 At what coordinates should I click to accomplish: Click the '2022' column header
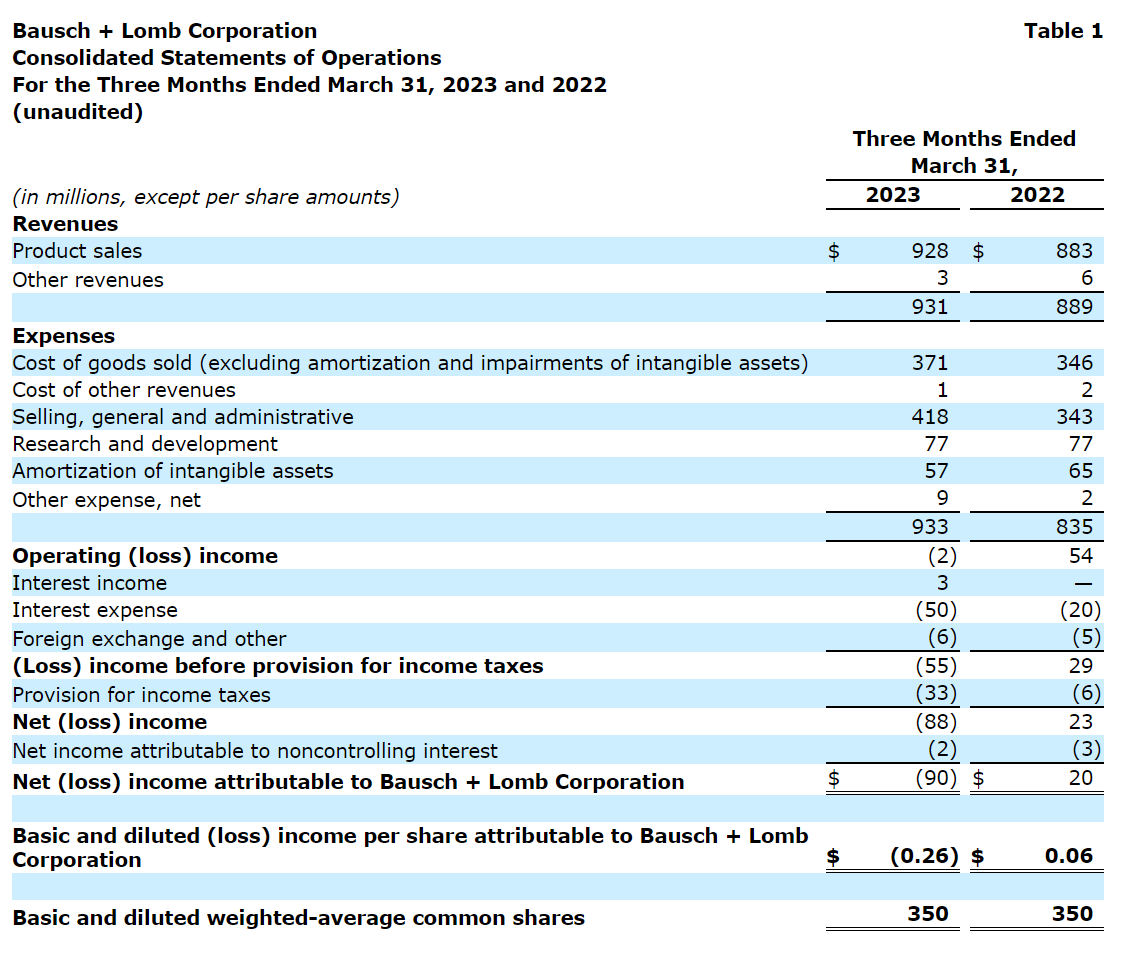point(1037,195)
